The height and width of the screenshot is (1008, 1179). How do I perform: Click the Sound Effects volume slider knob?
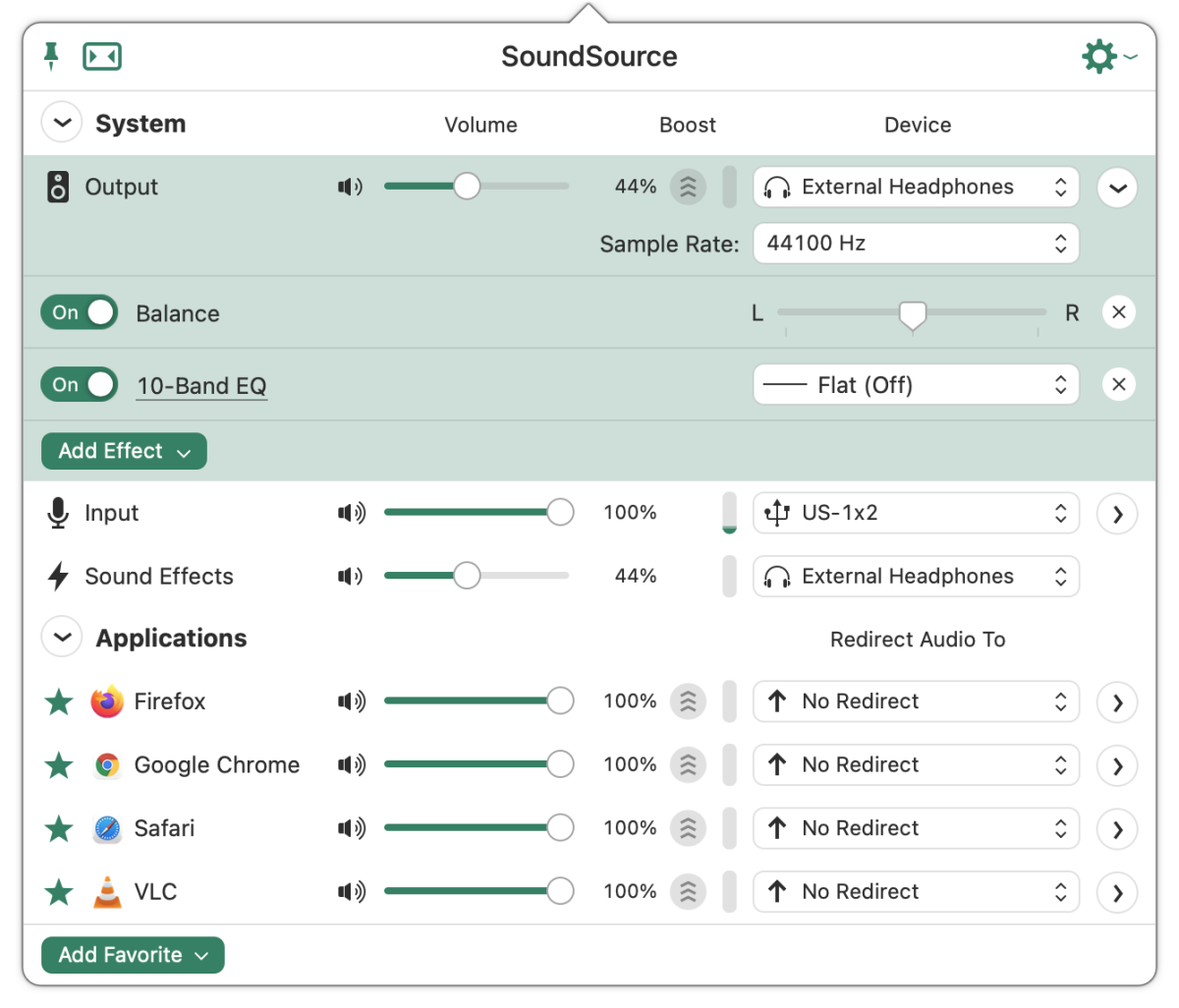coord(467,576)
